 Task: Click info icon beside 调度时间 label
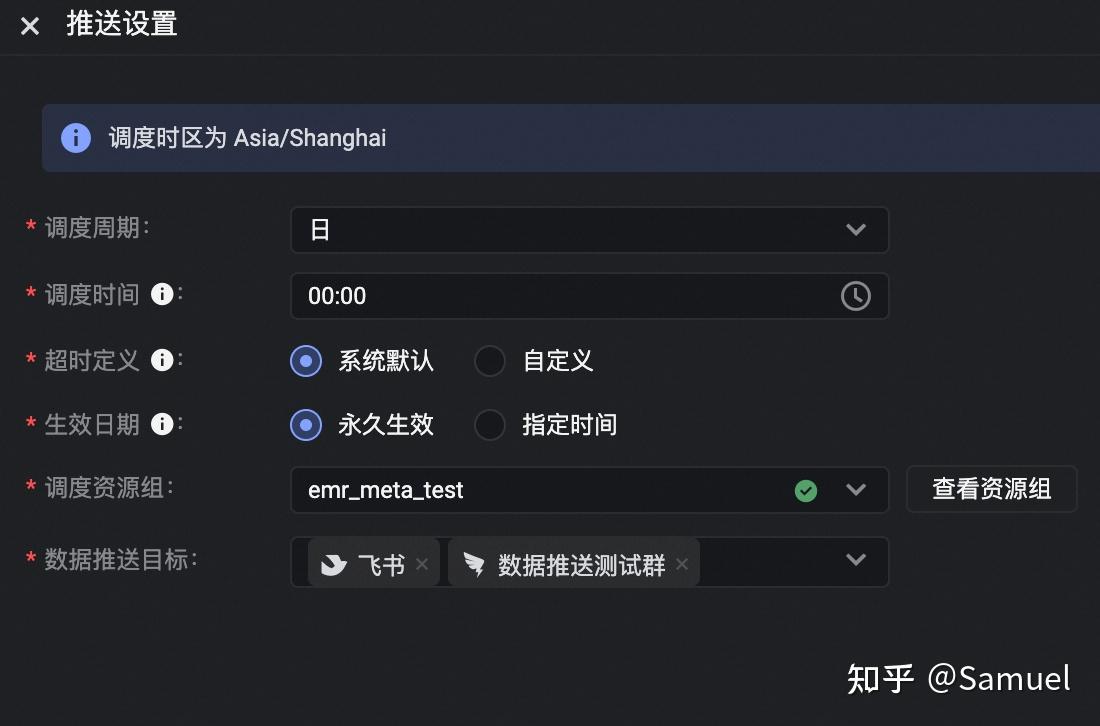tap(161, 295)
